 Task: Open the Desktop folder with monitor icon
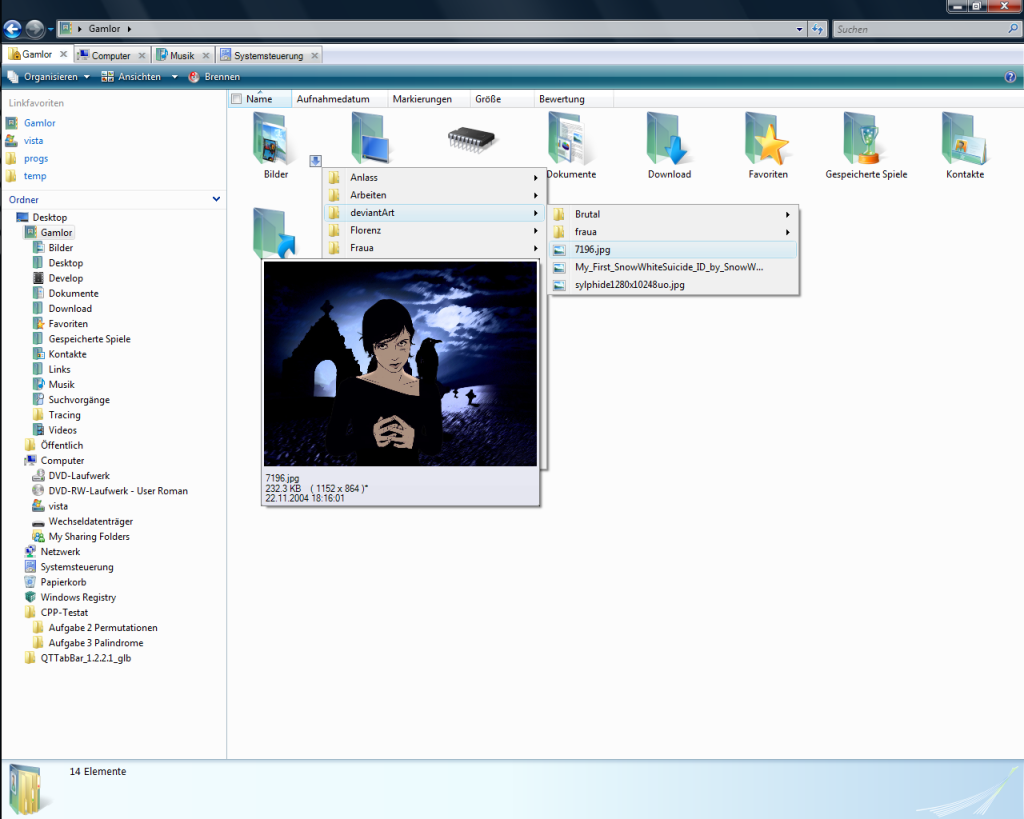(x=370, y=138)
